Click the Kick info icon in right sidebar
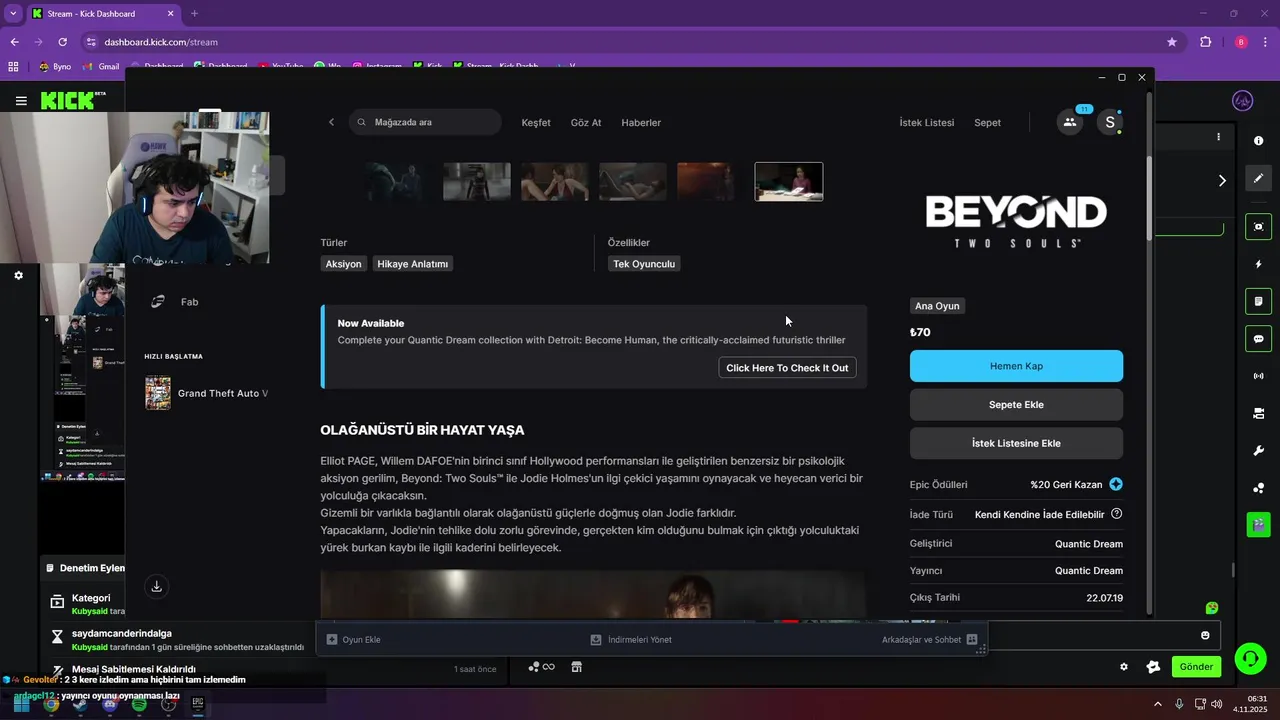Screen dimensions: 1280x720 (x=1258, y=141)
